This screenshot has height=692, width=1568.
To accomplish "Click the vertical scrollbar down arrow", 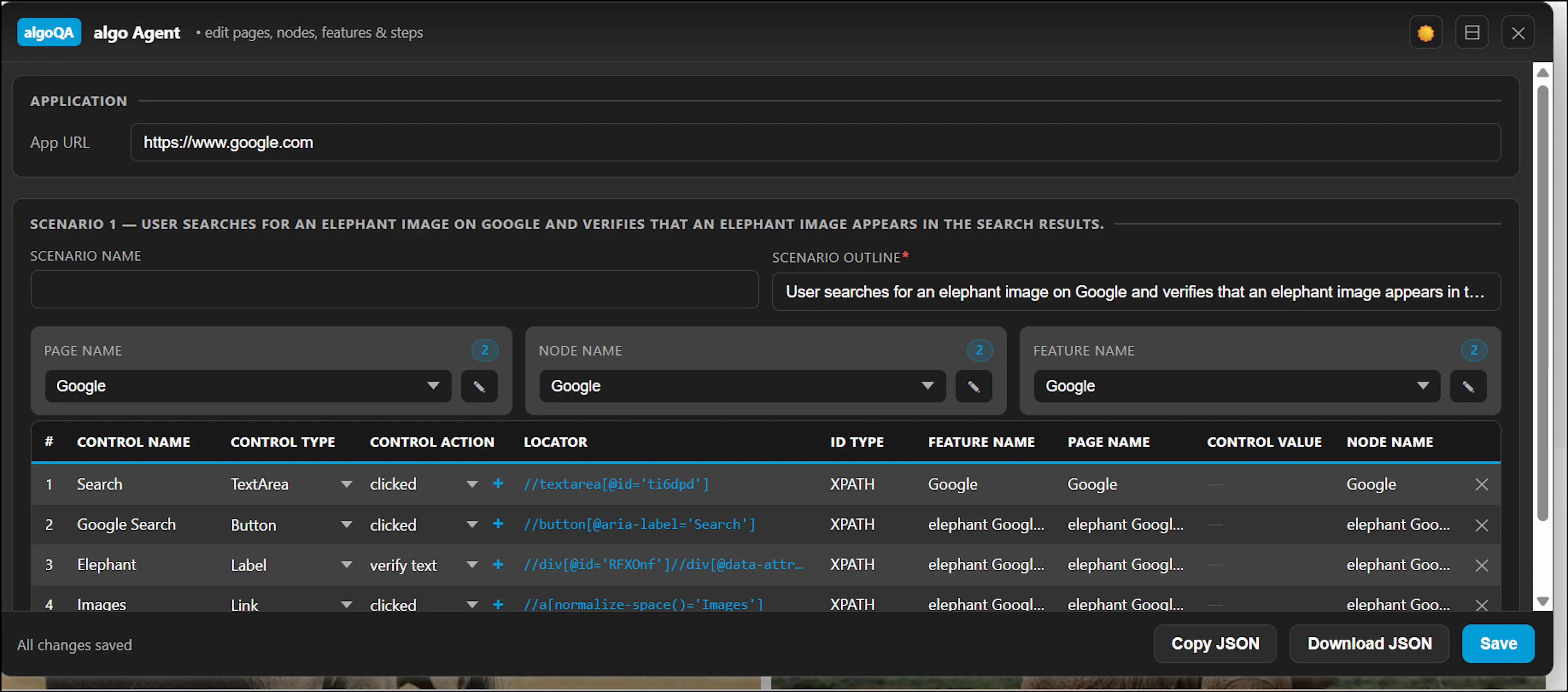I will point(1542,601).
